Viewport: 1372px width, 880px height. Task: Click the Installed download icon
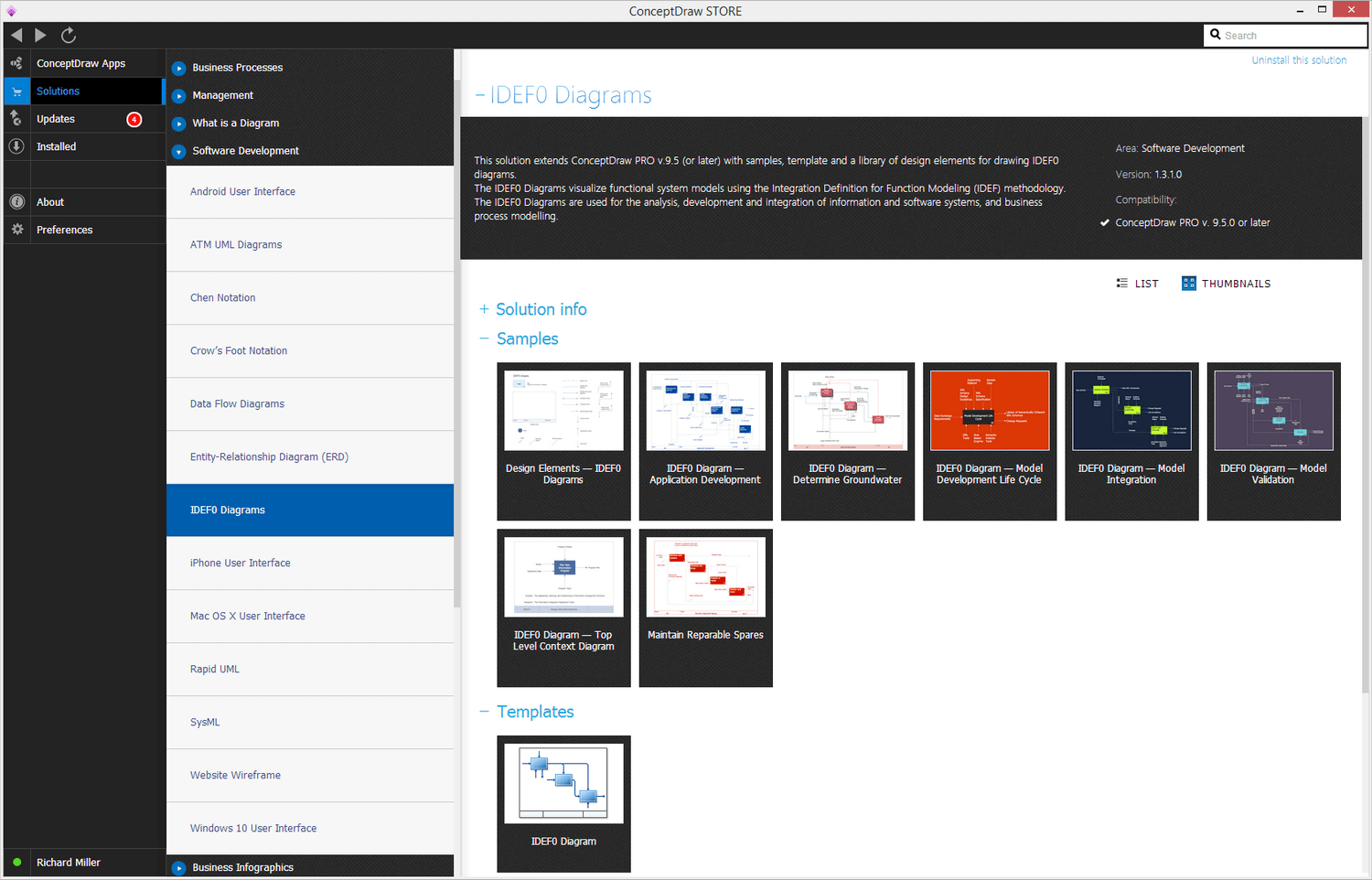point(16,146)
